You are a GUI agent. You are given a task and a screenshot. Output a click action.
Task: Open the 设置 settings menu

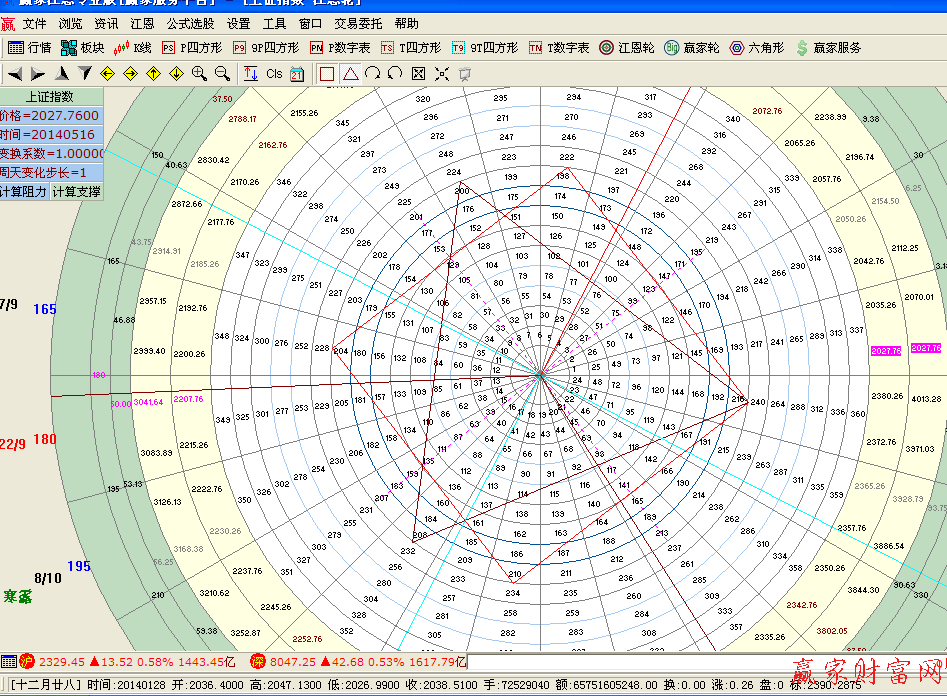(238, 23)
